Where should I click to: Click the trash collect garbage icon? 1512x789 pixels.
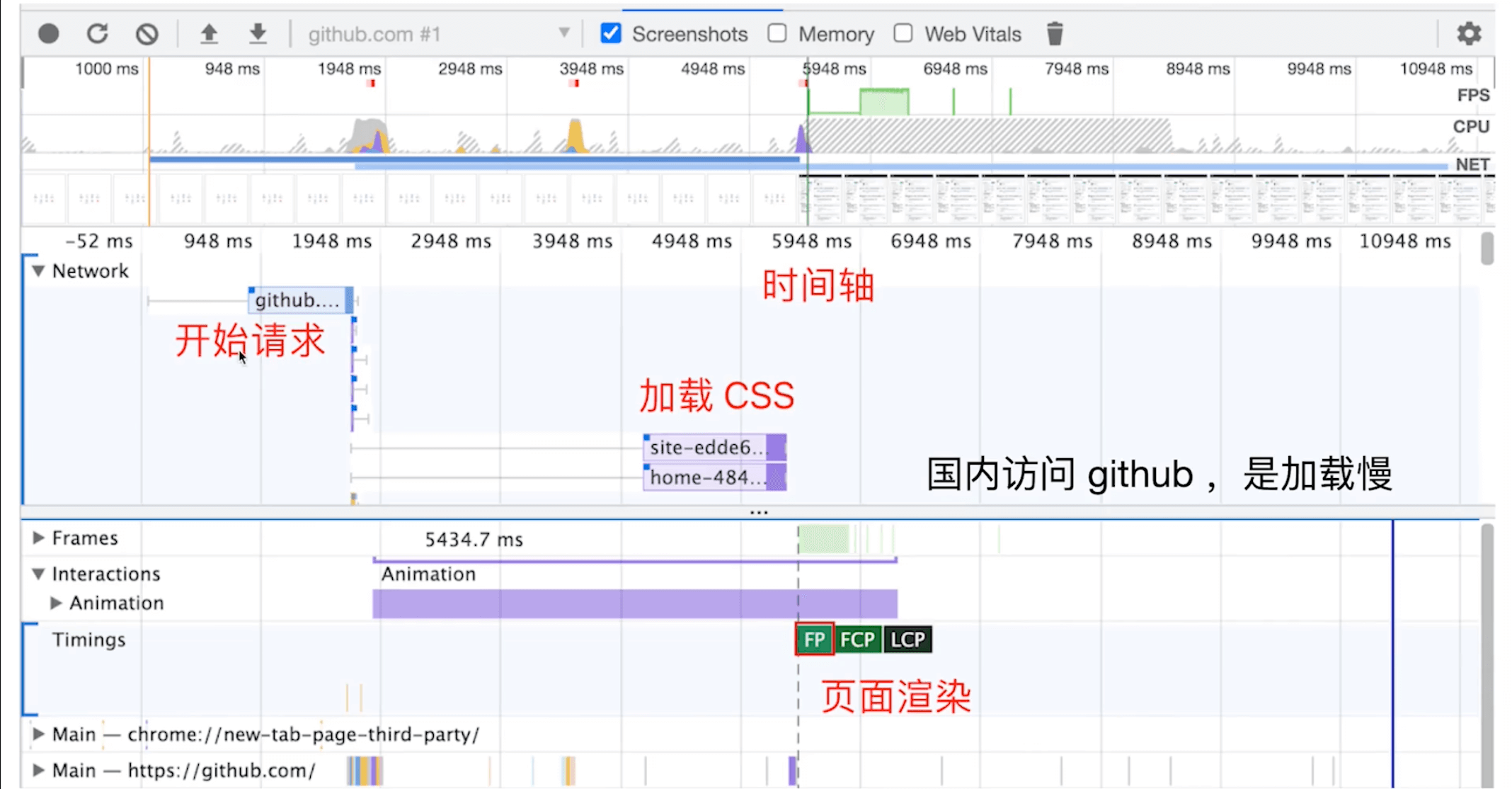coord(1055,33)
